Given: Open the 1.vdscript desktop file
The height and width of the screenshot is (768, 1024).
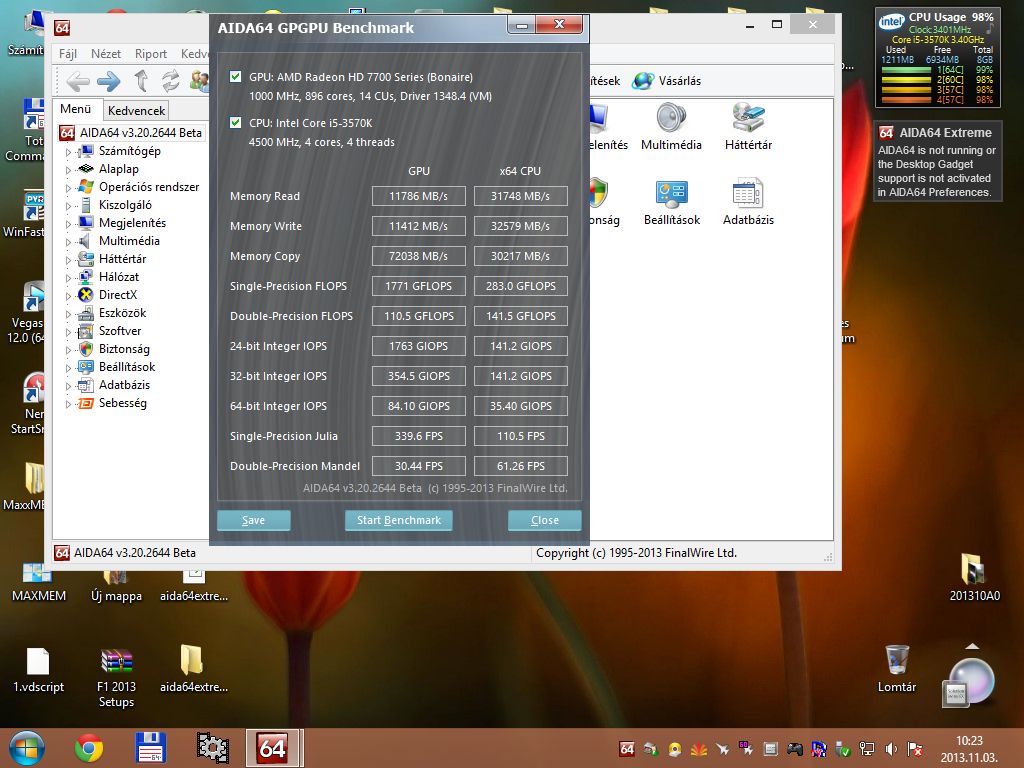Looking at the screenshot, I should [39, 669].
